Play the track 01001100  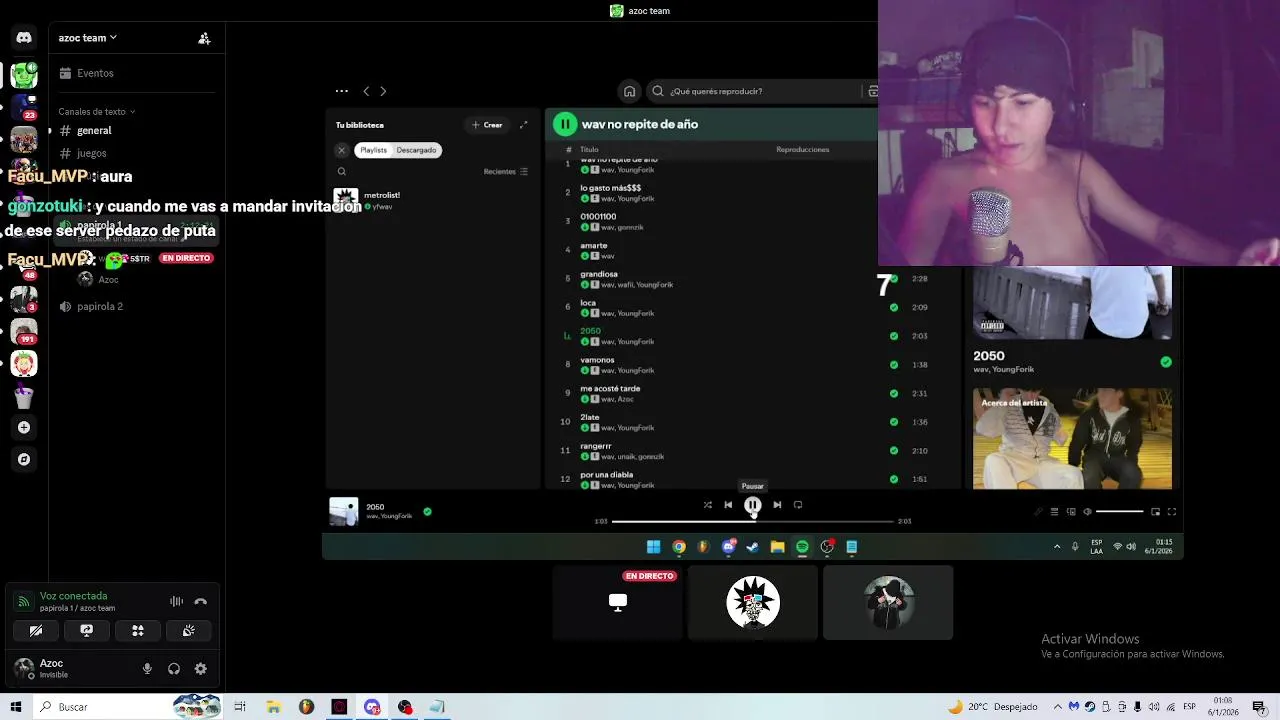[x=598, y=217]
